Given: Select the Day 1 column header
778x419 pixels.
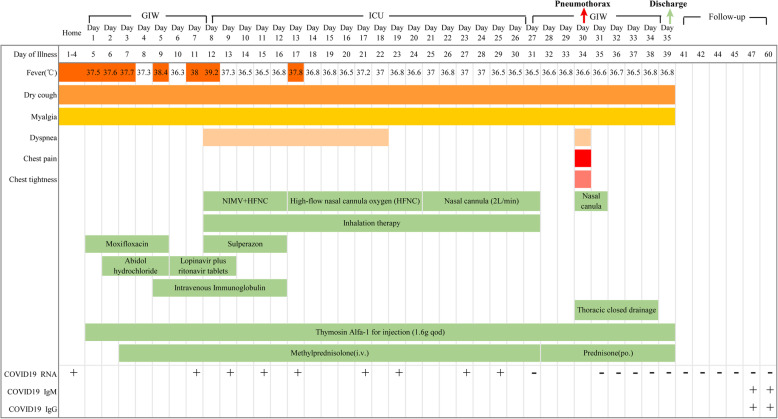Looking at the screenshot, I should click(x=93, y=33).
